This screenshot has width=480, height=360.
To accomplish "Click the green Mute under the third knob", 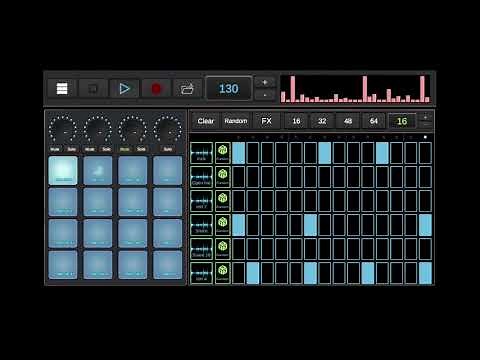I will click(124, 149).
